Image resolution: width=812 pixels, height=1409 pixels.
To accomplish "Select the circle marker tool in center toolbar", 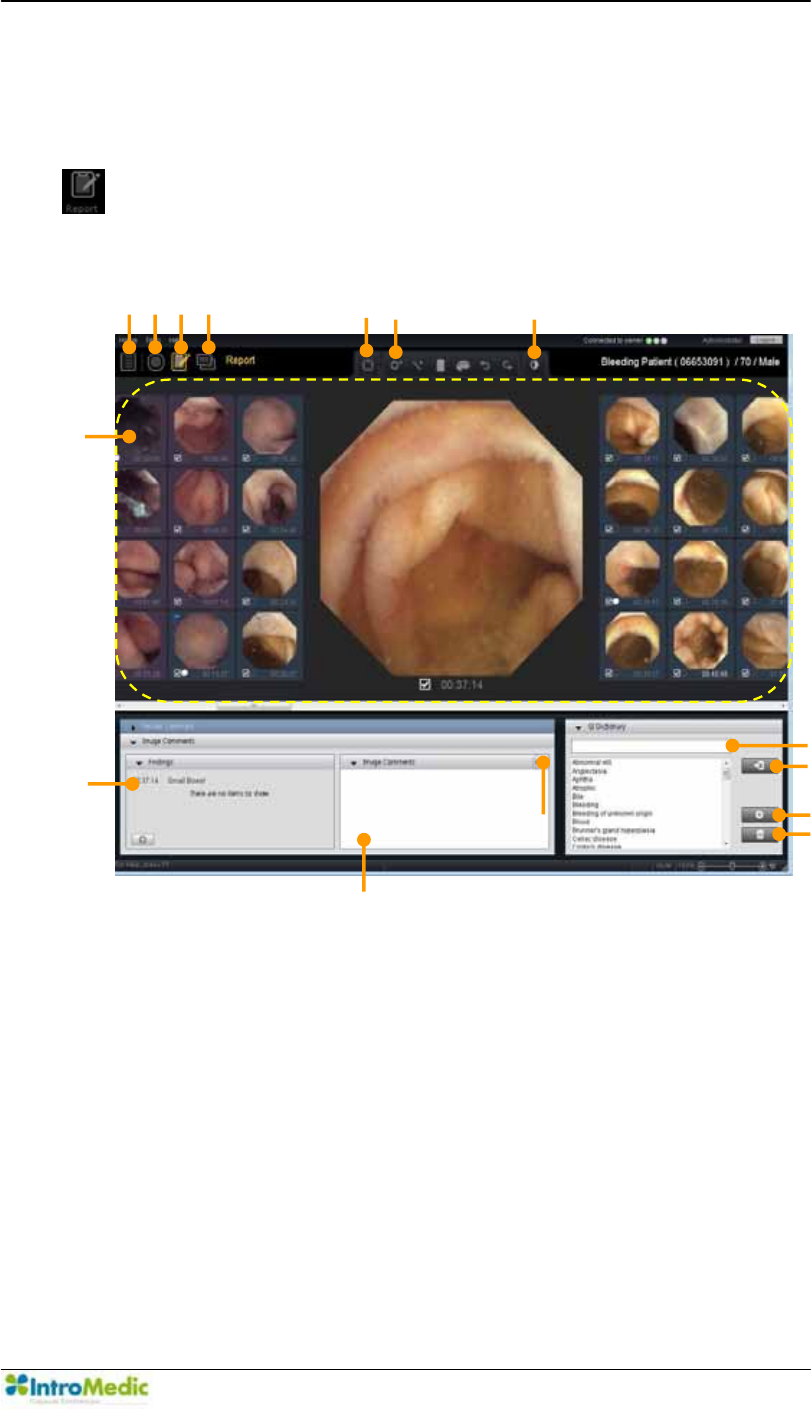I will click(x=396, y=365).
